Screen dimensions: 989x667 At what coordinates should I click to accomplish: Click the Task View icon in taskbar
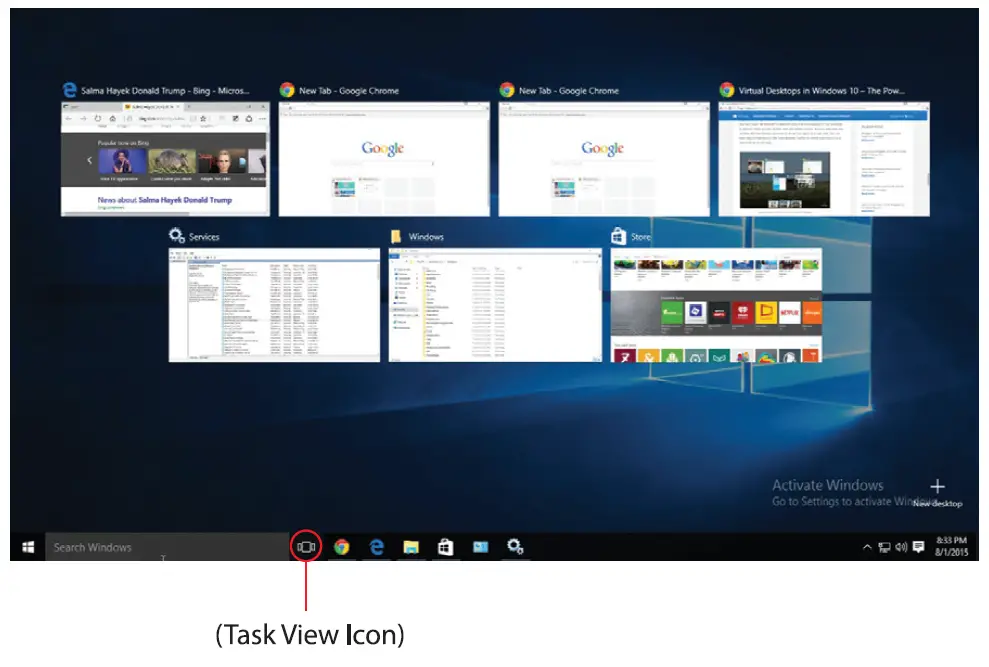[x=306, y=547]
